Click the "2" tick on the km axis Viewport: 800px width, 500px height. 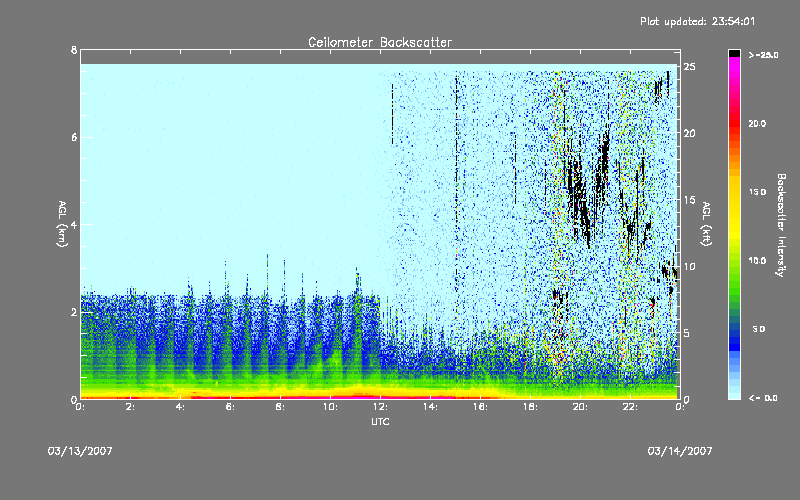pos(74,312)
